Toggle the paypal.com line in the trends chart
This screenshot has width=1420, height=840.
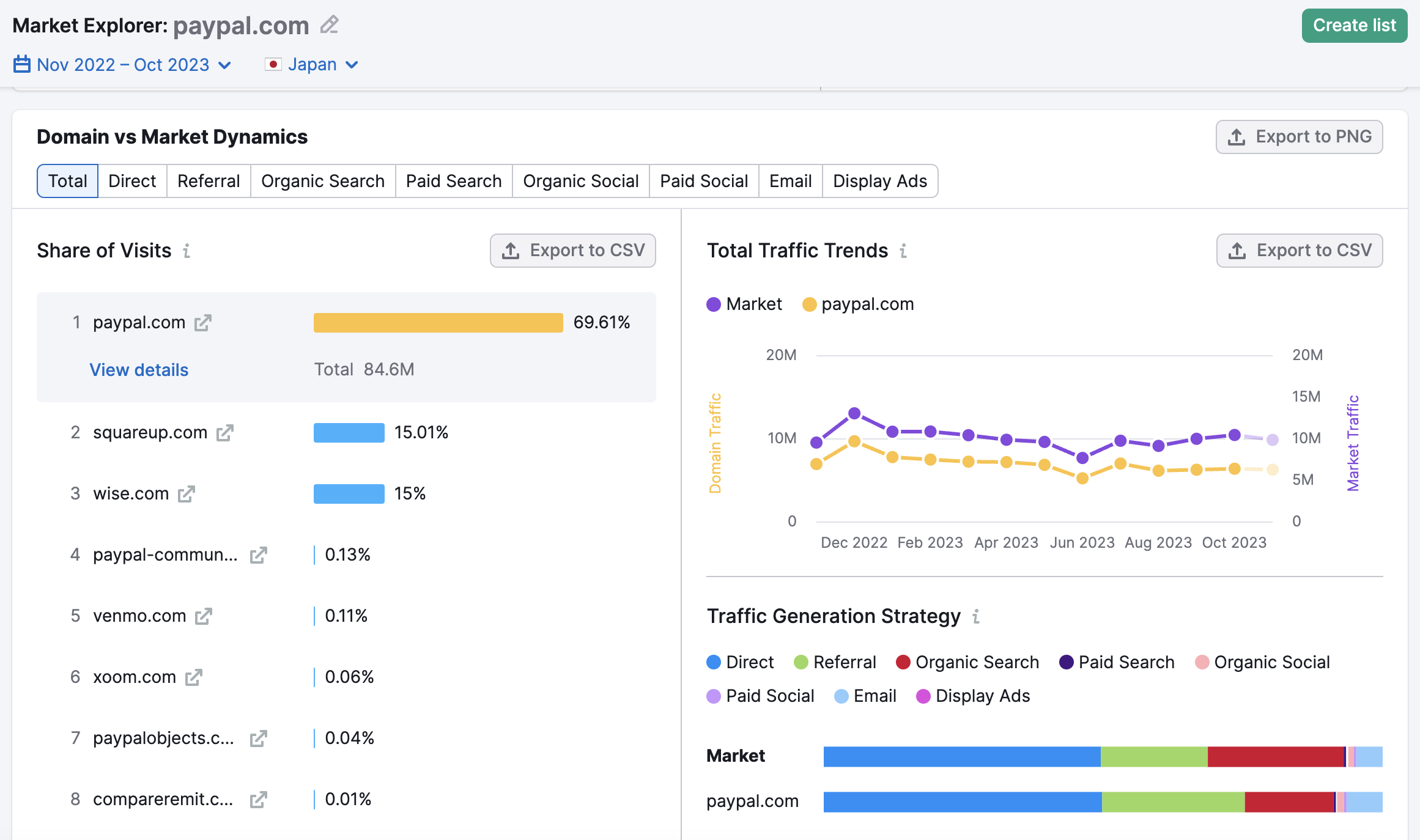point(858,304)
